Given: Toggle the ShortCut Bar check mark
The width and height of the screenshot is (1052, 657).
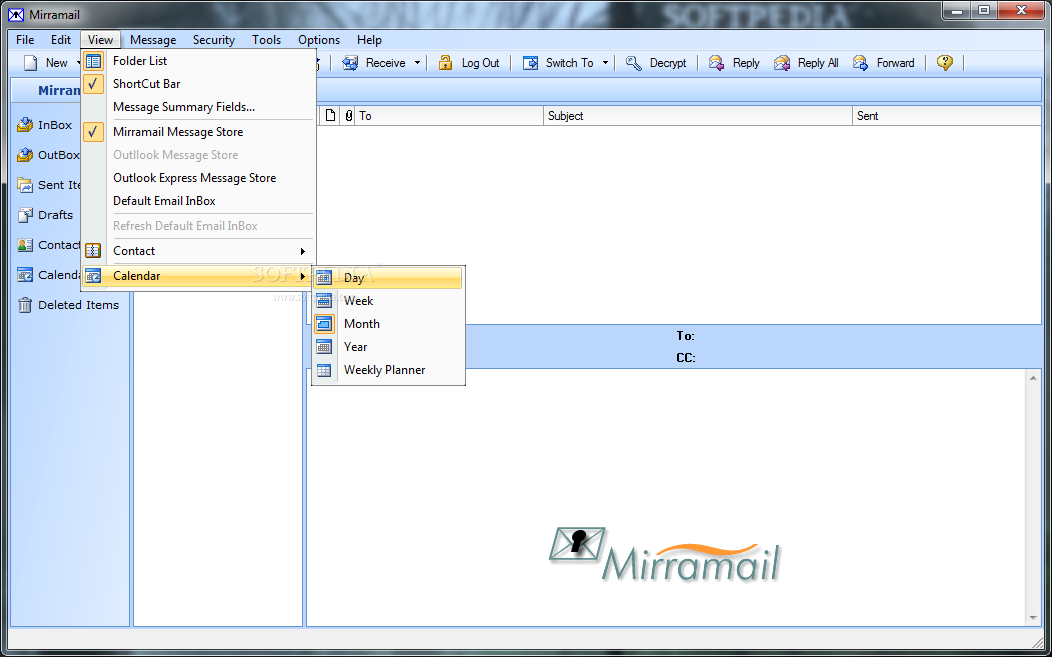Looking at the screenshot, I should (93, 84).
